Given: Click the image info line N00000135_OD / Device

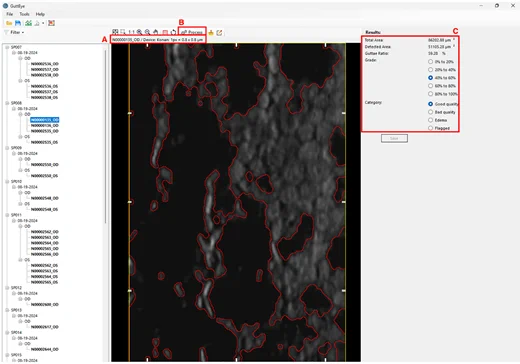Looking at the screenshot, I should [x=158, y=40].
